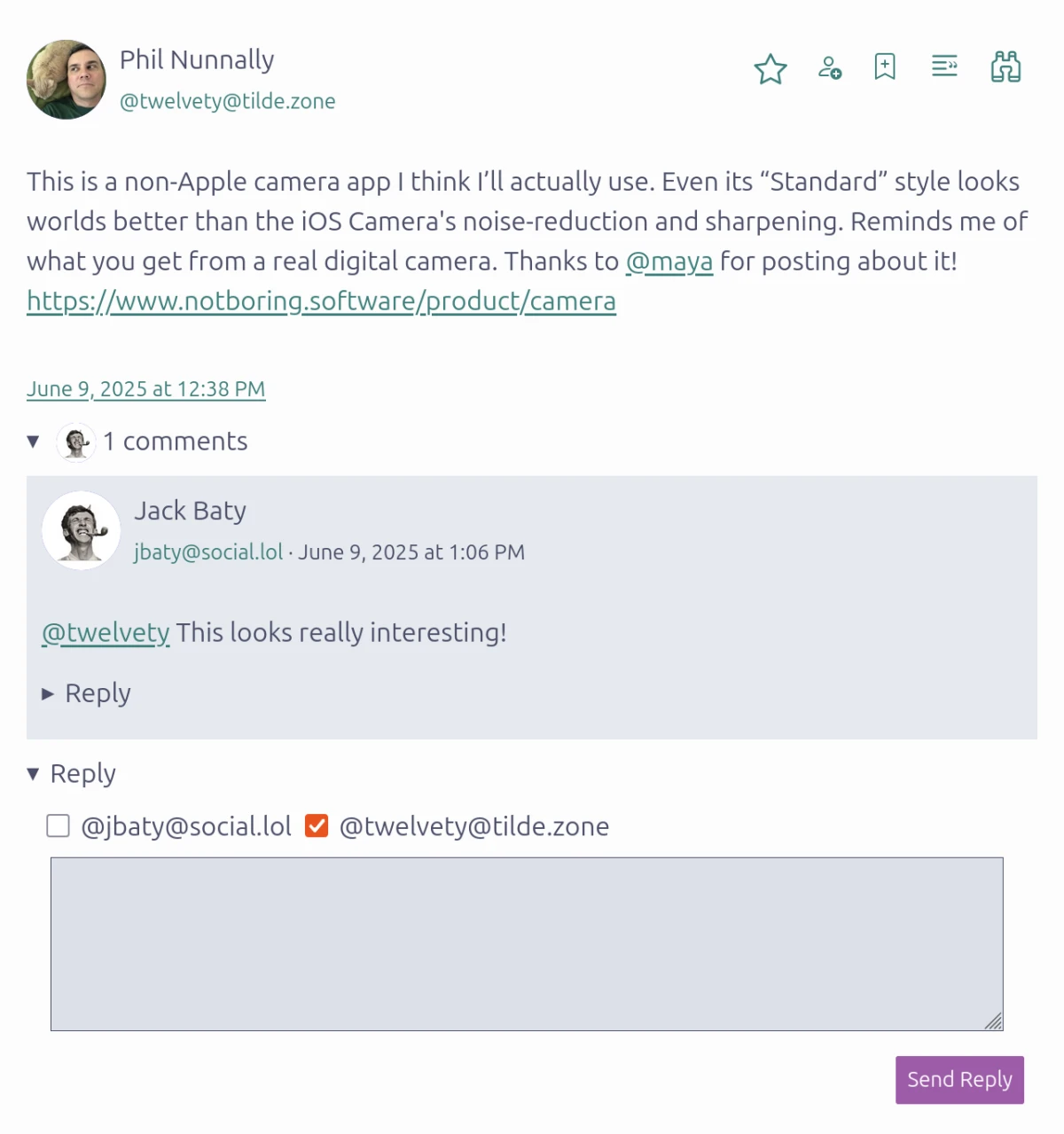Click Phil Nunnally's profile avatar
The height and width of the screenshot is (1134, 1064).
[x=66, y=80]
